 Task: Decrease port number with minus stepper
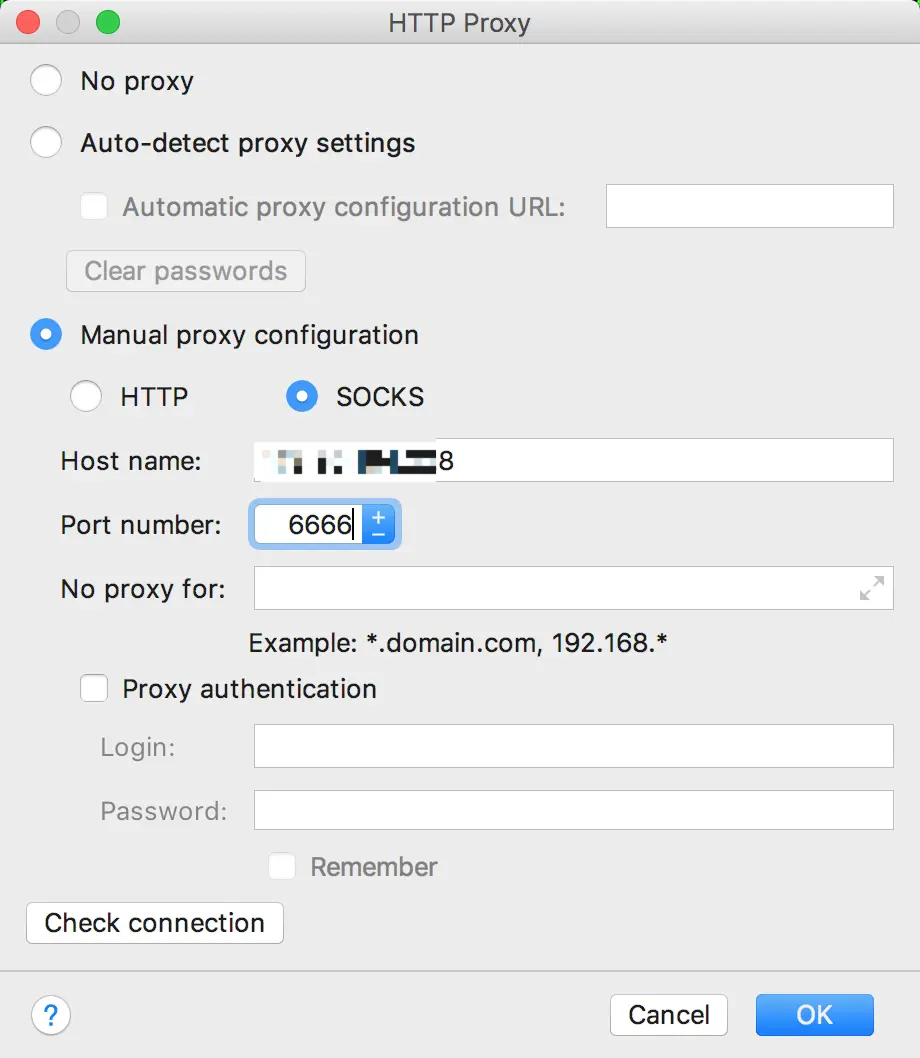[x=379, y=534]
